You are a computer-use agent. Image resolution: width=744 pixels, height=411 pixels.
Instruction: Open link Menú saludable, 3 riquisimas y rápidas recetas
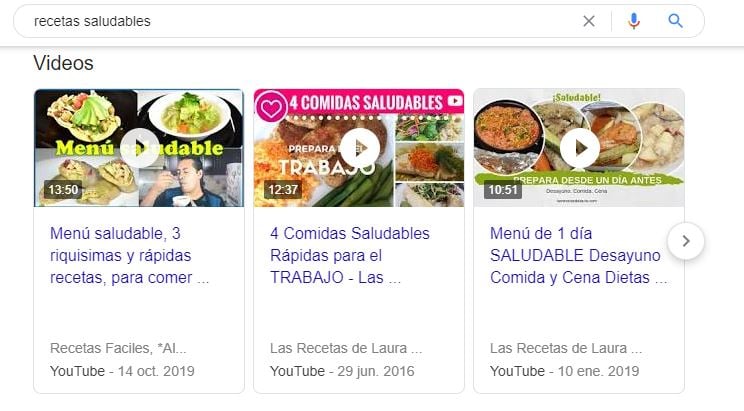(x=130, y=255)
